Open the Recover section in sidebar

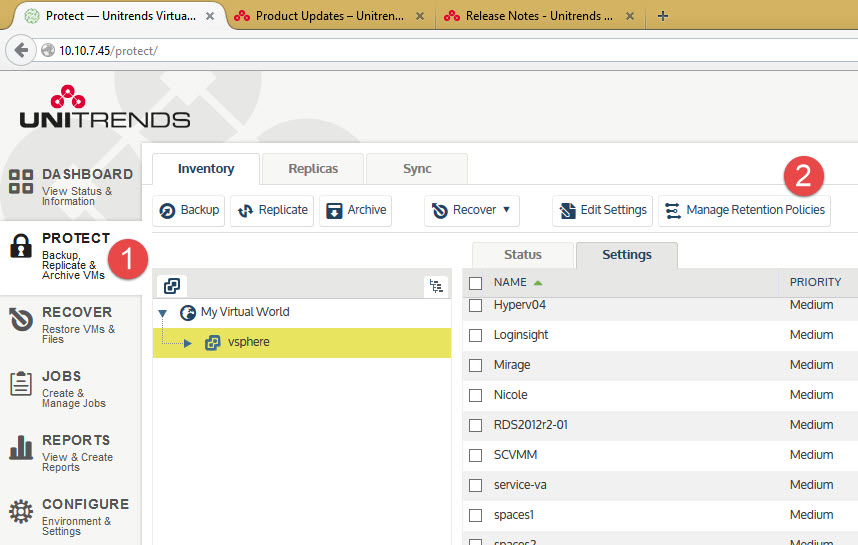tap(71, 324)
